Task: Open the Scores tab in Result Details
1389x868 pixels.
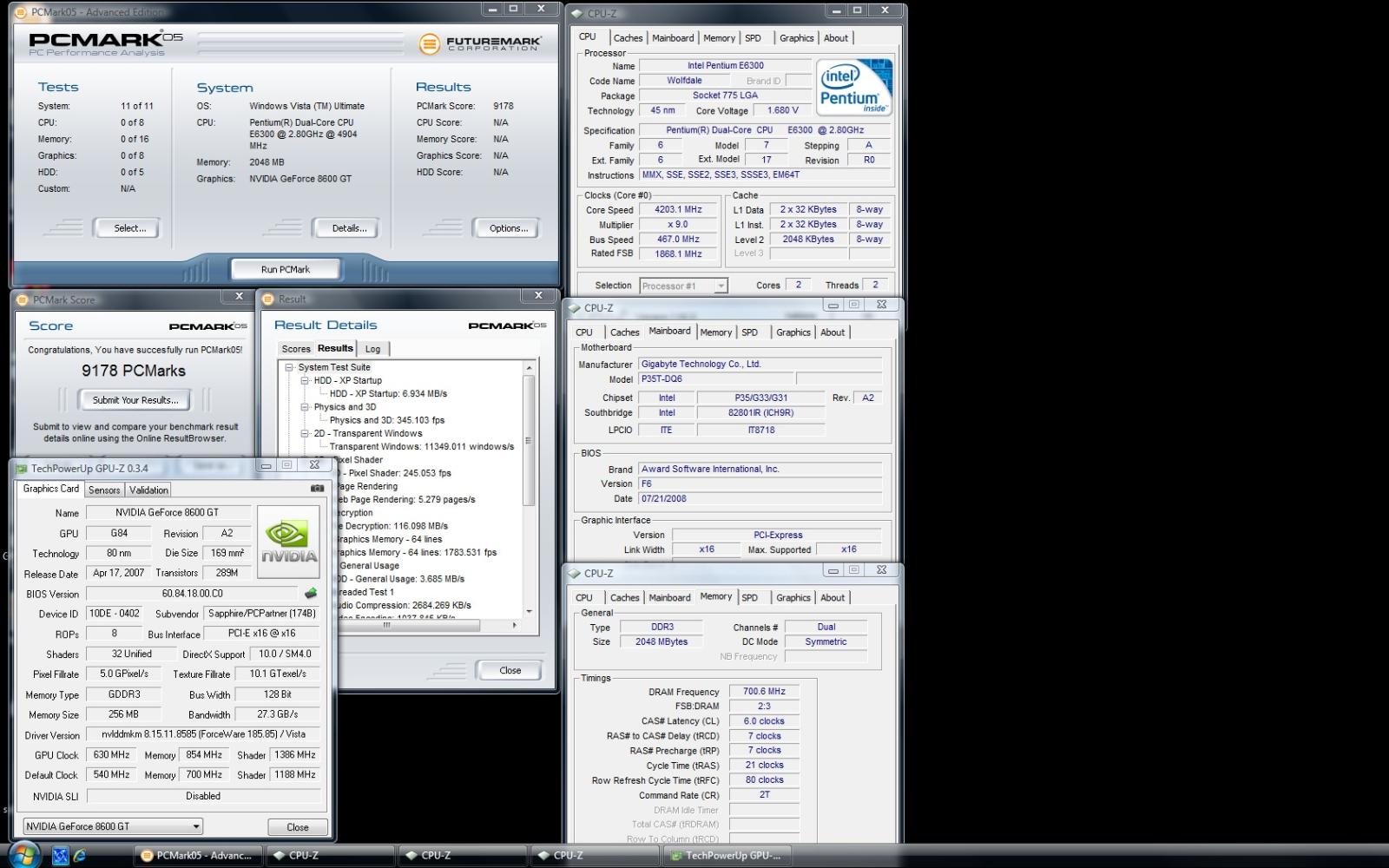Action: coord(296,349)
